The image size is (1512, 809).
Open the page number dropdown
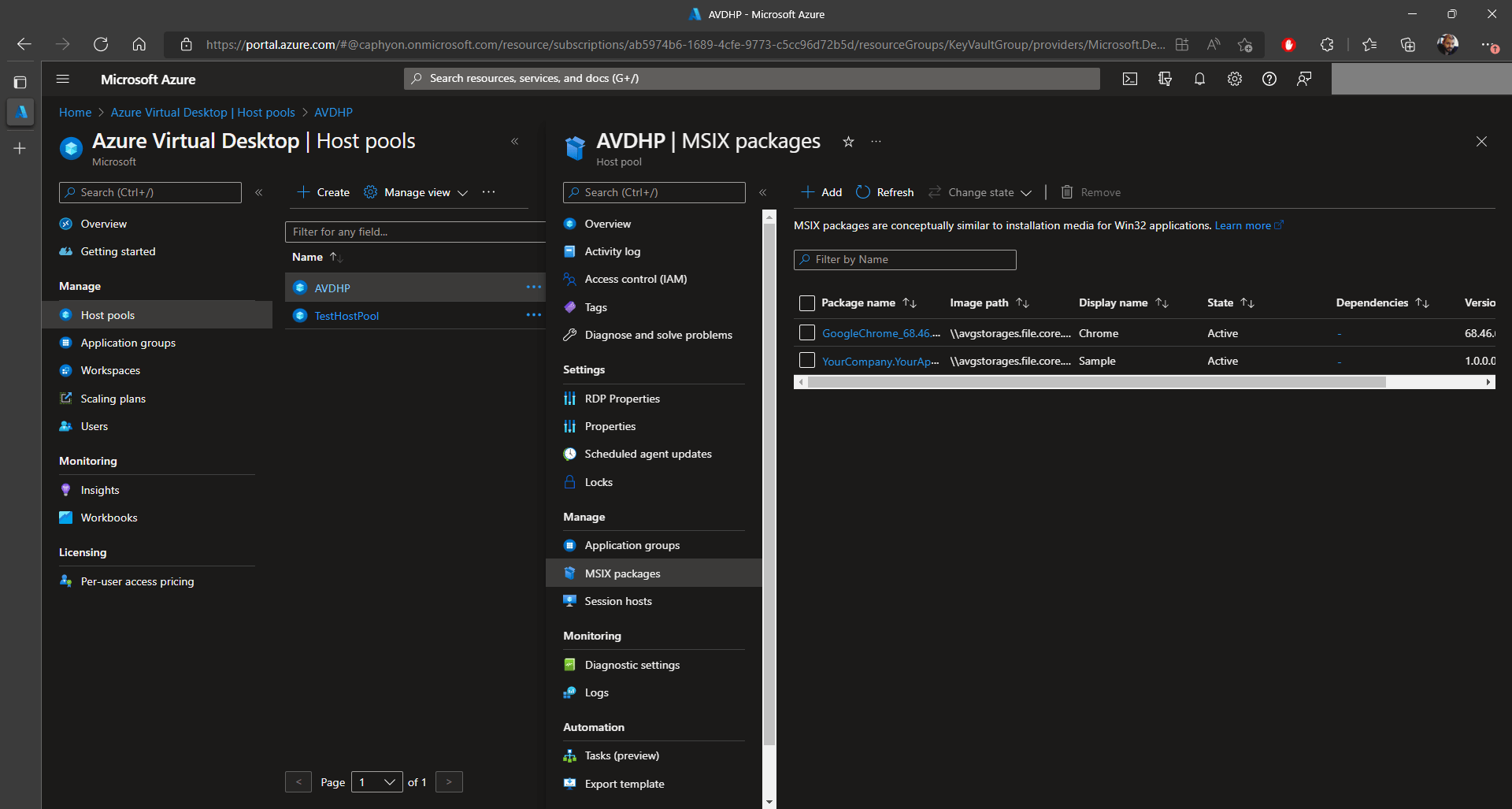(x=377, y=782)
